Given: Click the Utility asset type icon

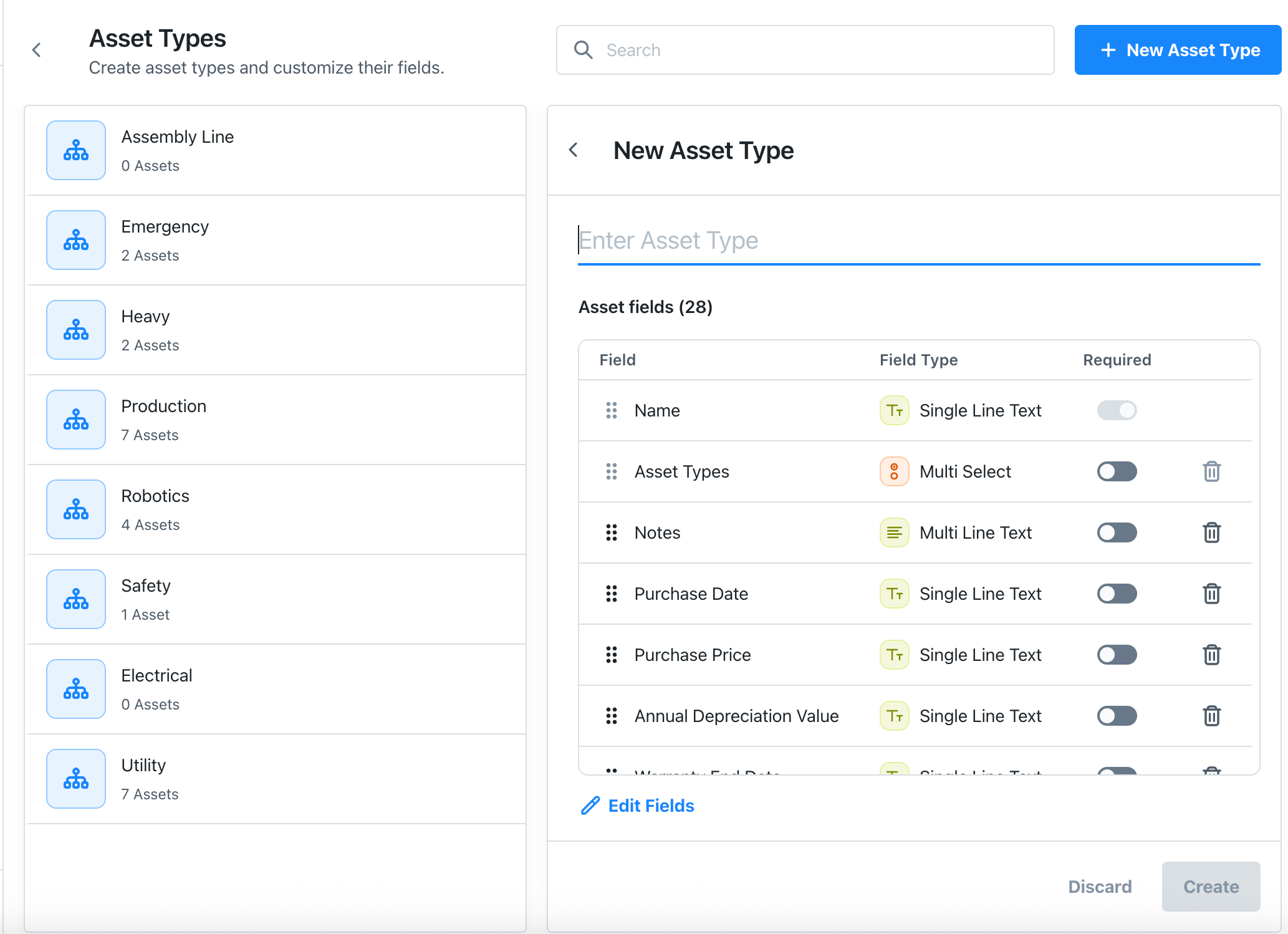Looking at the screenshot, I should coord(76,779).
